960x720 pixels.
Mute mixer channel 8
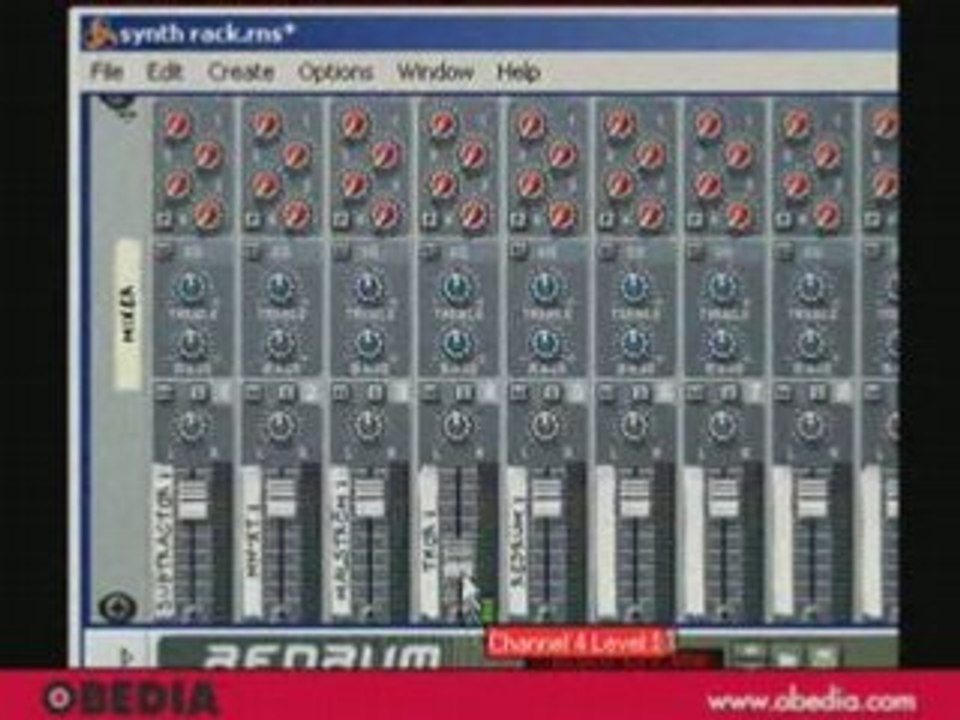click(x=782, y=392)
